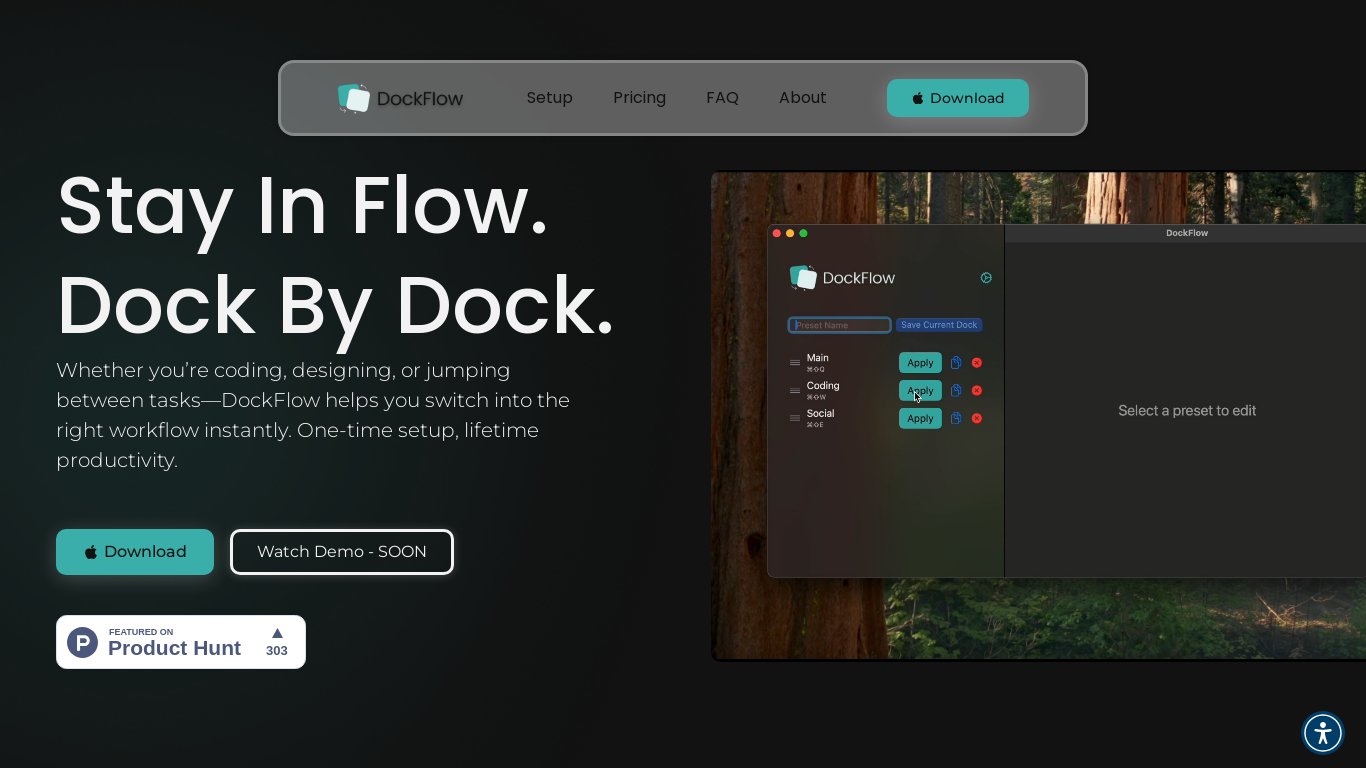Screen dimensions: 1366x768
Task: Select the Social preset name
Action: click(x=820, y=413)
